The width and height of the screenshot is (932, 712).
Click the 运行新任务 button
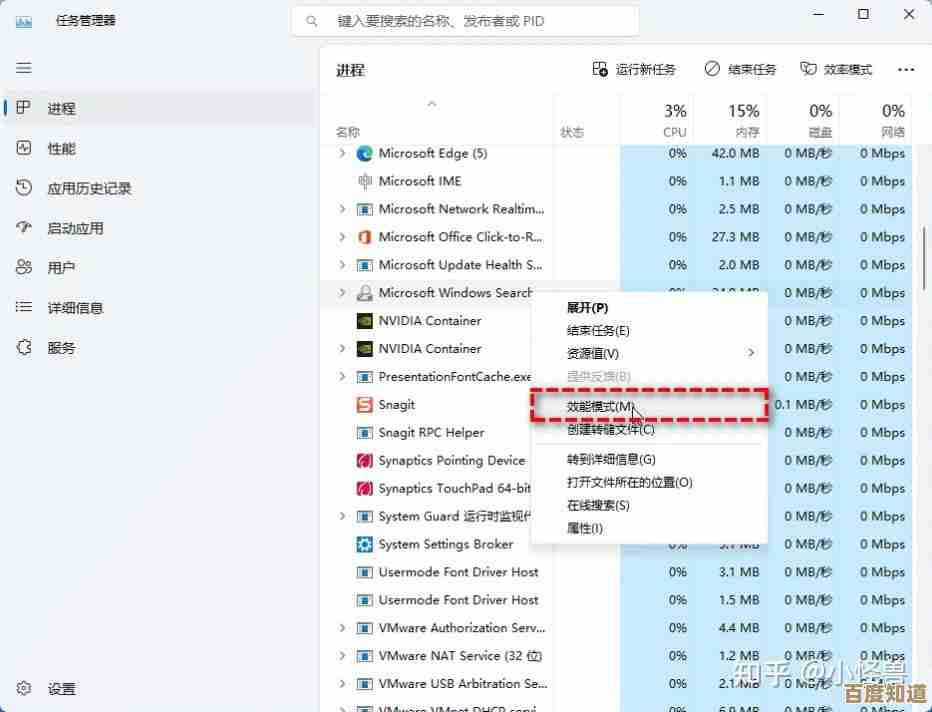pyautogui.click(x=635, y=70)
